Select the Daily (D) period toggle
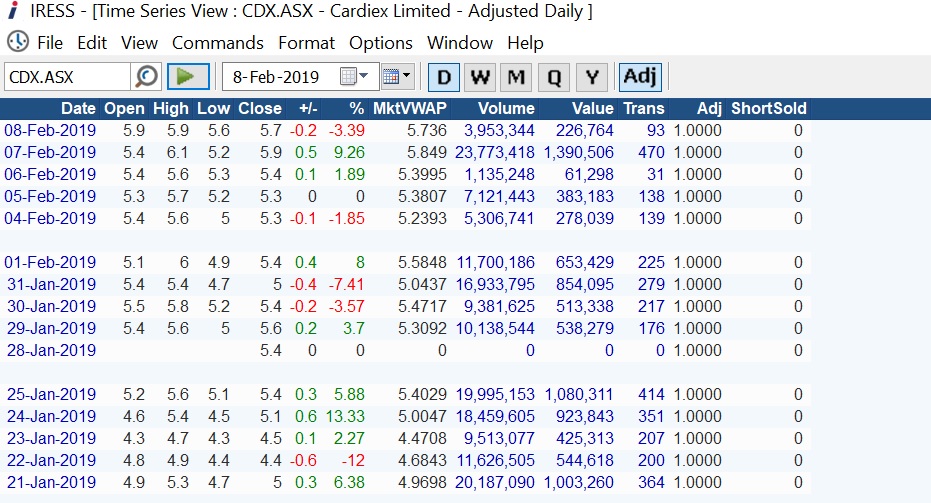 [444, 77]
